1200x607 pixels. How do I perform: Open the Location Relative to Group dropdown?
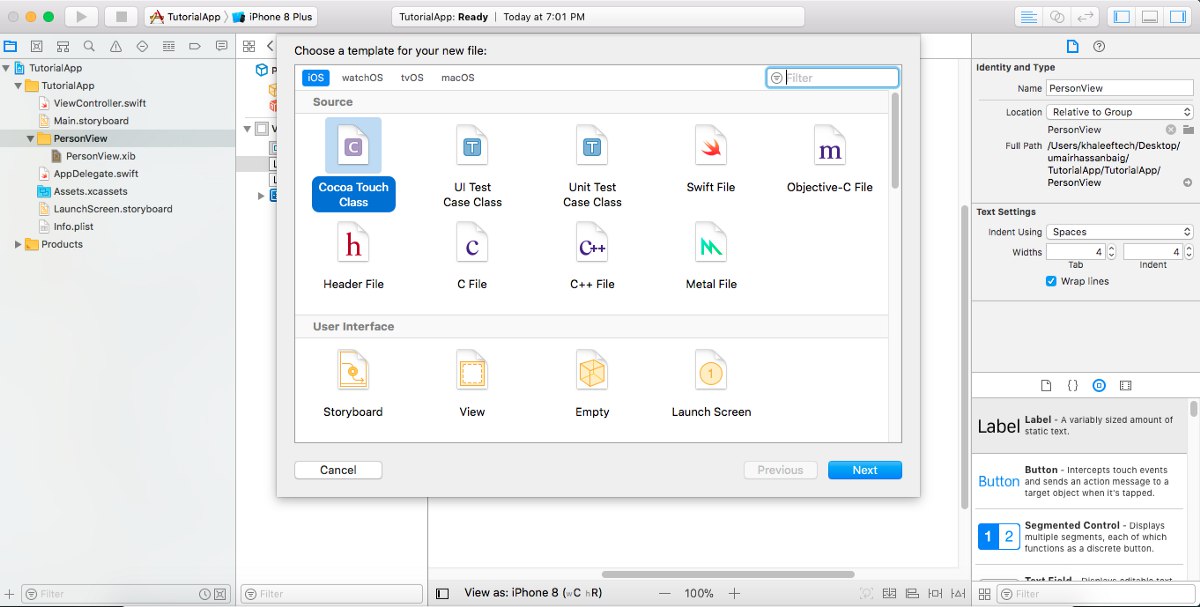click(1120, 112)
